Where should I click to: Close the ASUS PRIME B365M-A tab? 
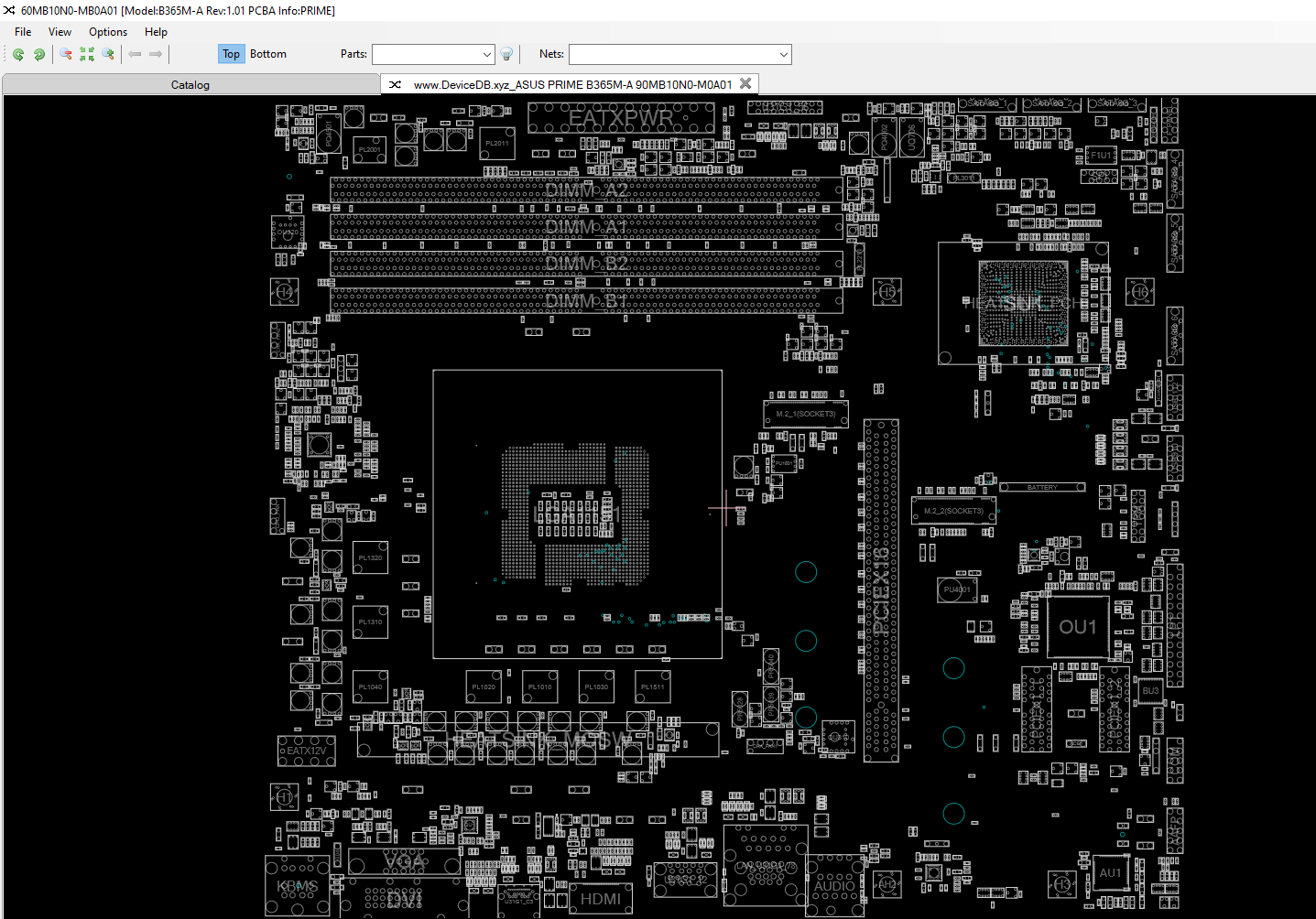pyautogui.click(x=745, y=84)
